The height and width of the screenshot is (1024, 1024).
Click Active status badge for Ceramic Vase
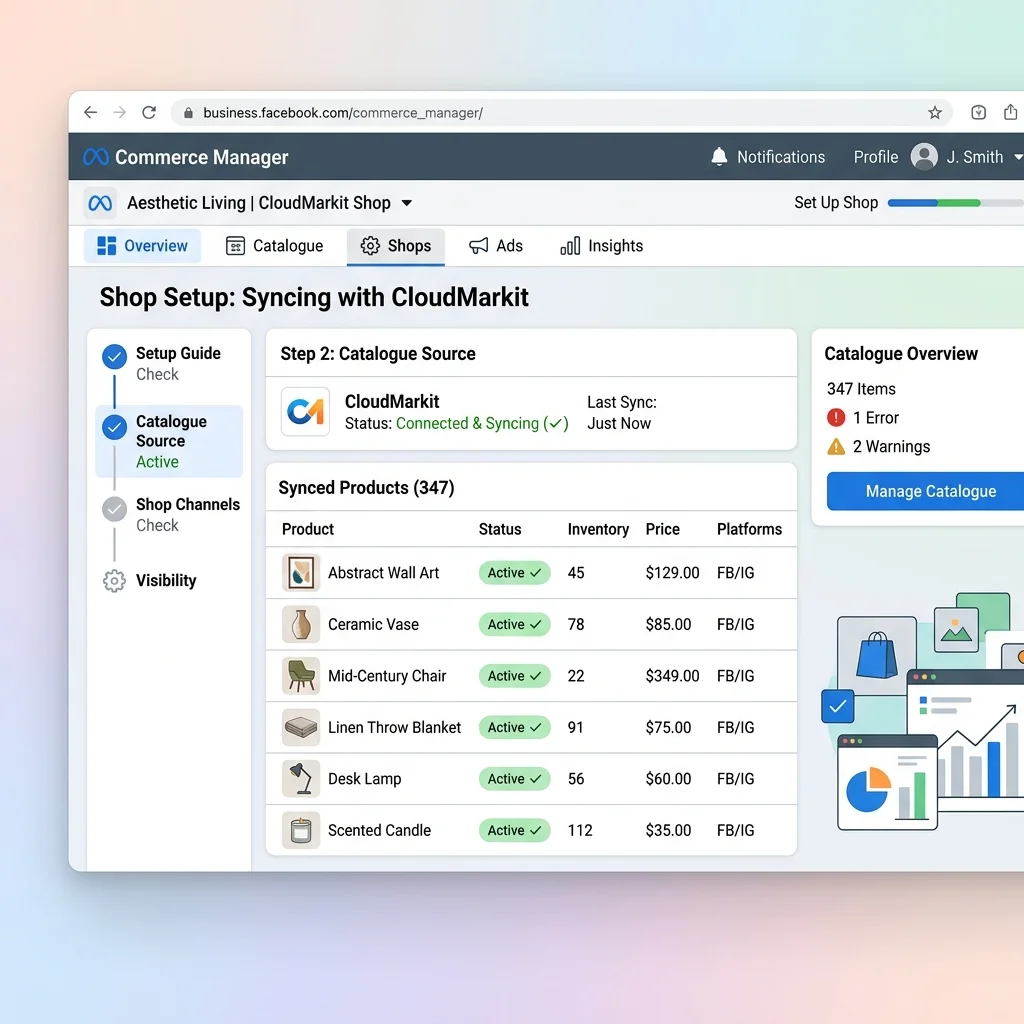(x=515, y=624)
